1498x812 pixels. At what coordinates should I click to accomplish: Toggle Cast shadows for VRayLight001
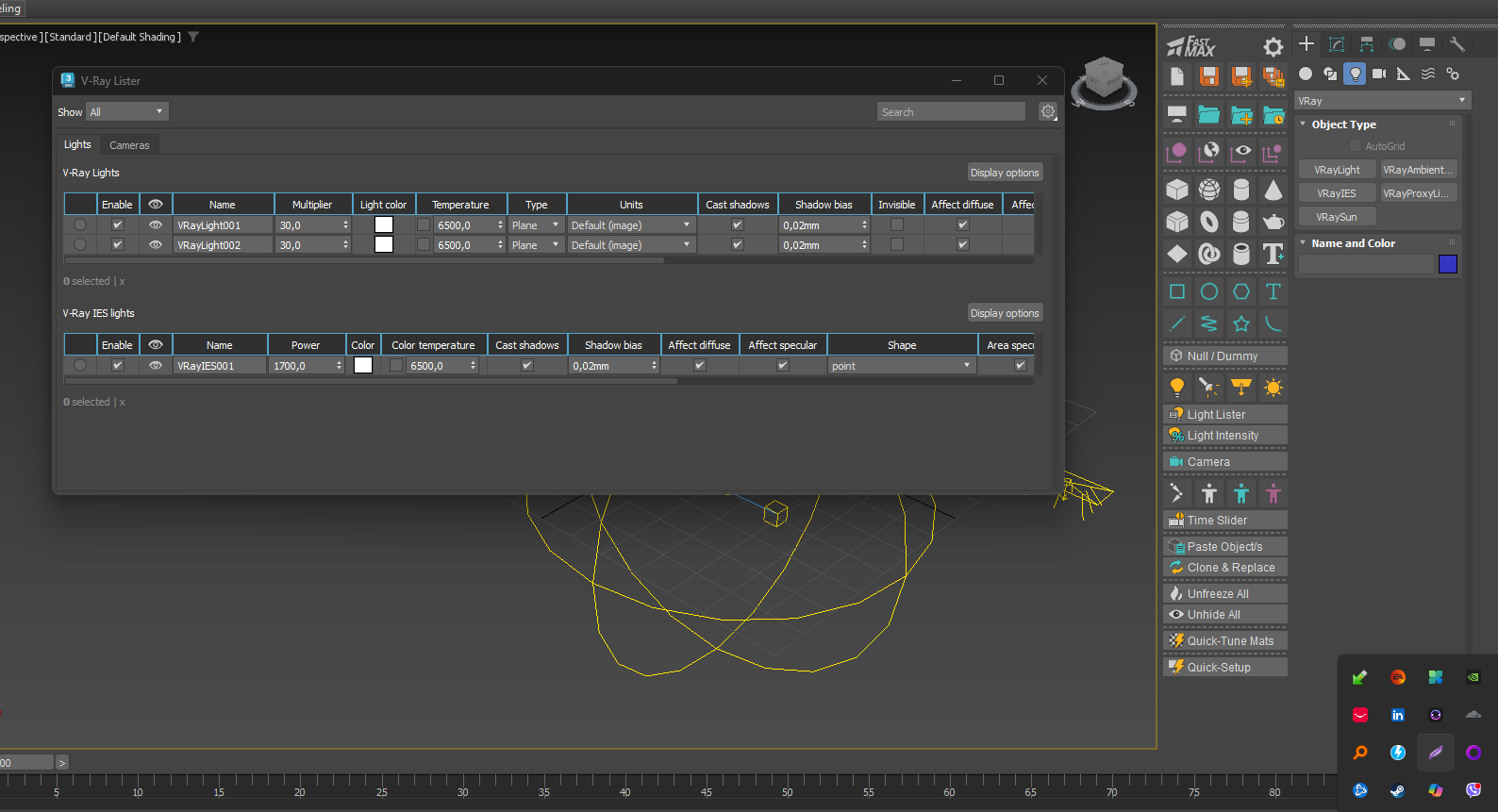[x=738, y=225]
